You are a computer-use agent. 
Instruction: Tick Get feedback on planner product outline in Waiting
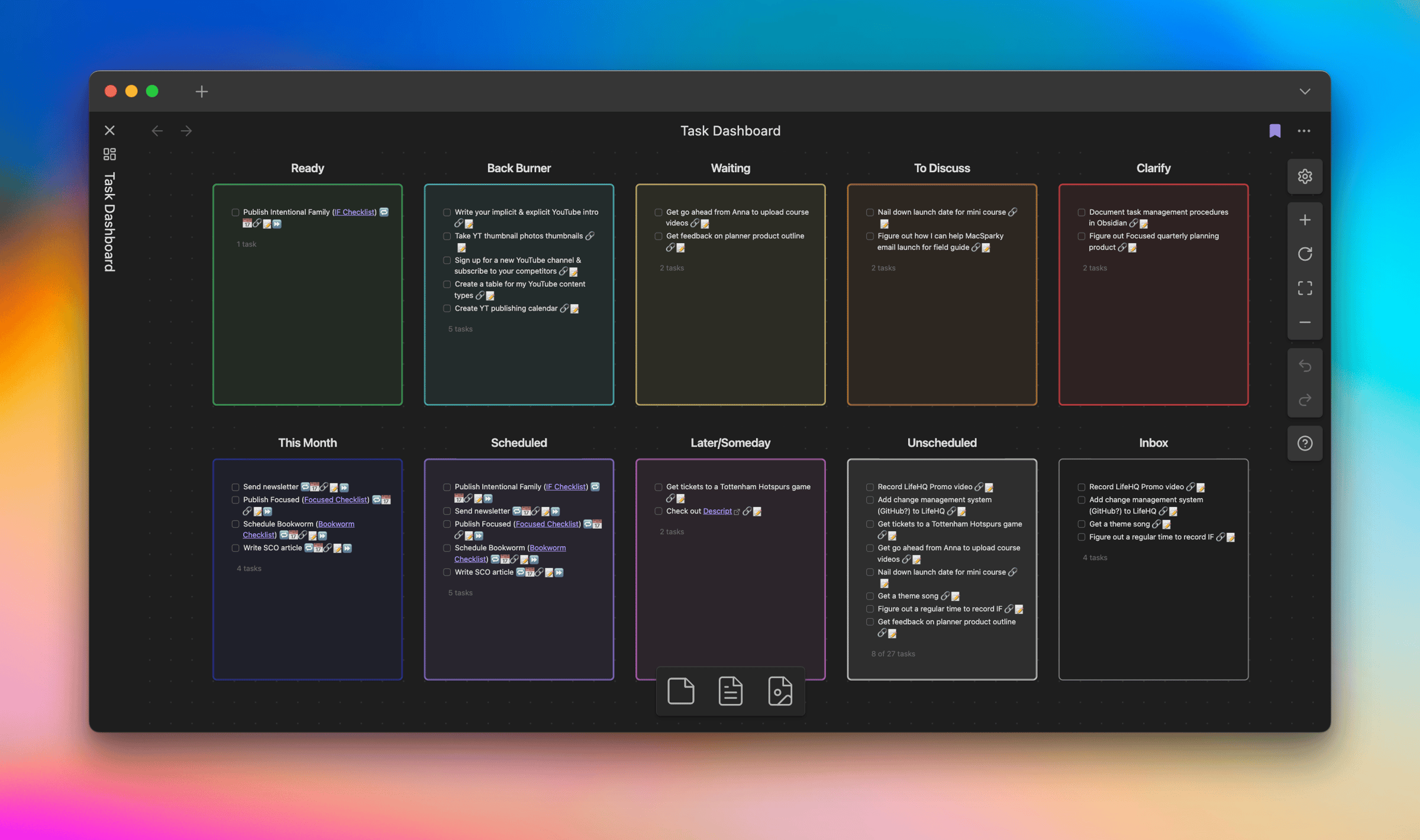pyautogui.click(x=658, y=236)
